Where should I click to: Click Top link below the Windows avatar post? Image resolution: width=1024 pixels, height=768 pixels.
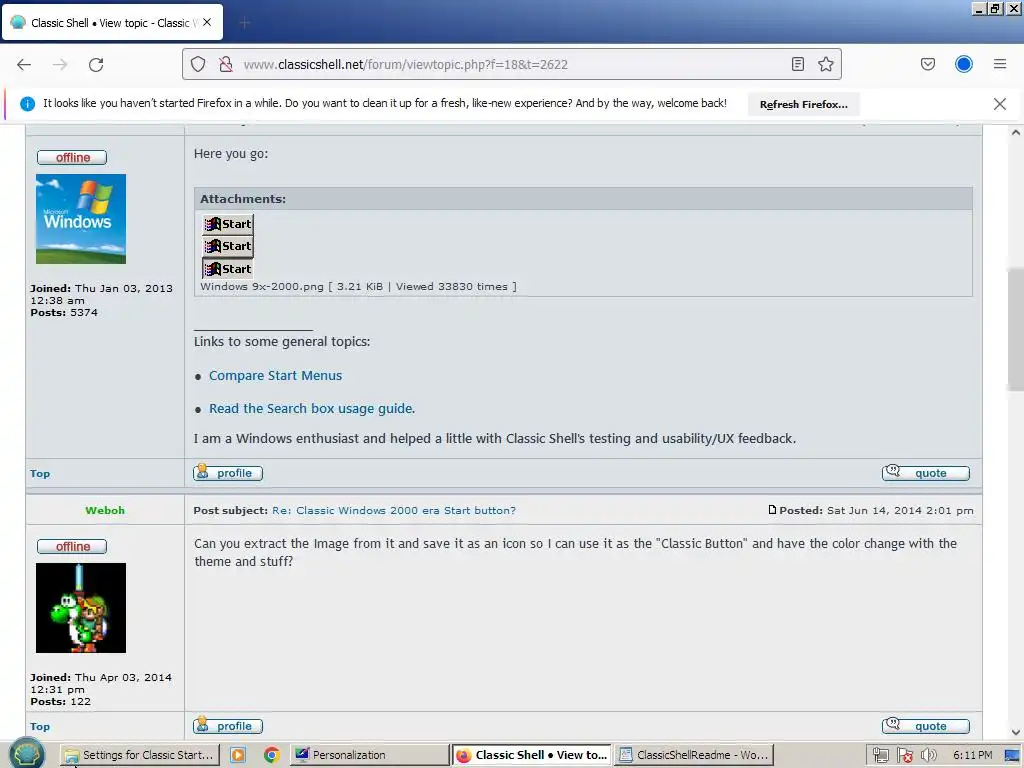click(40, 473)
